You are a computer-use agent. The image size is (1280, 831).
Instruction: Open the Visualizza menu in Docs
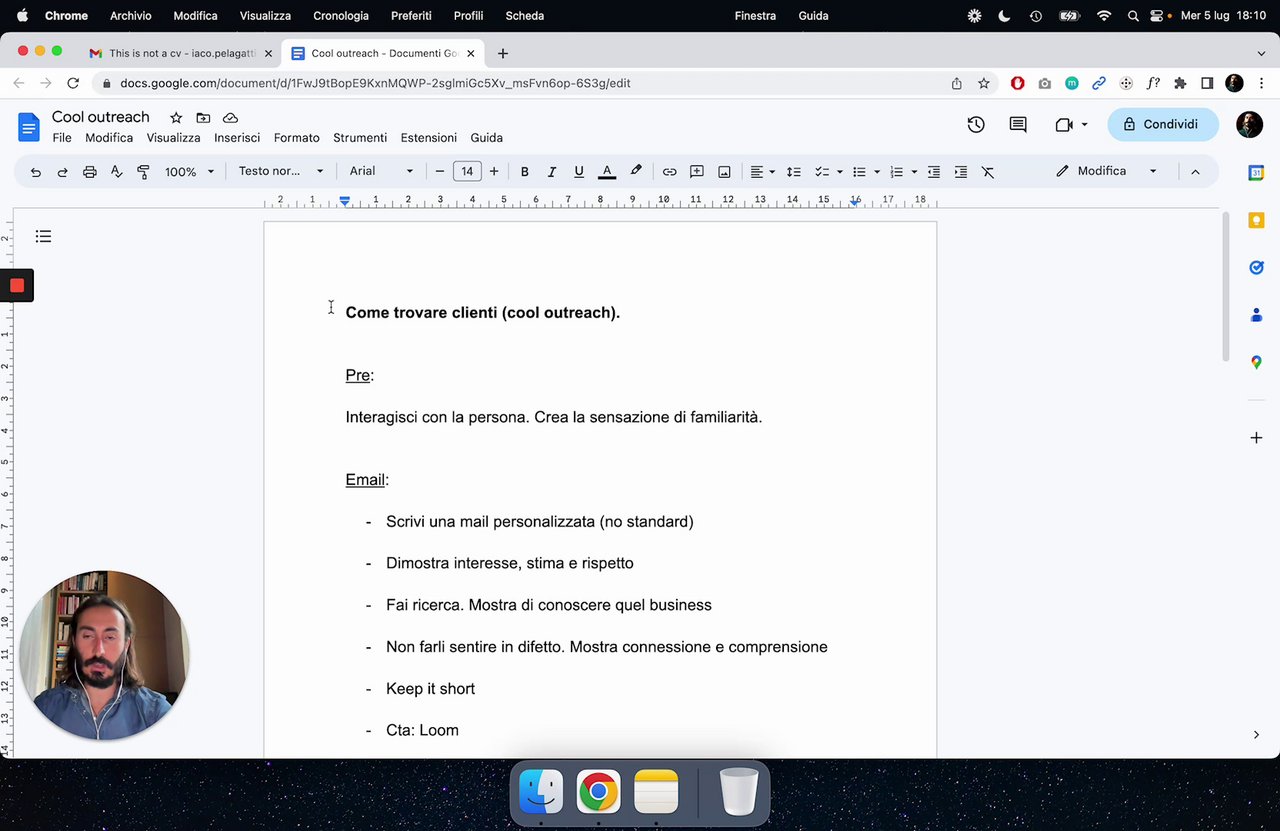pos(173,138)
